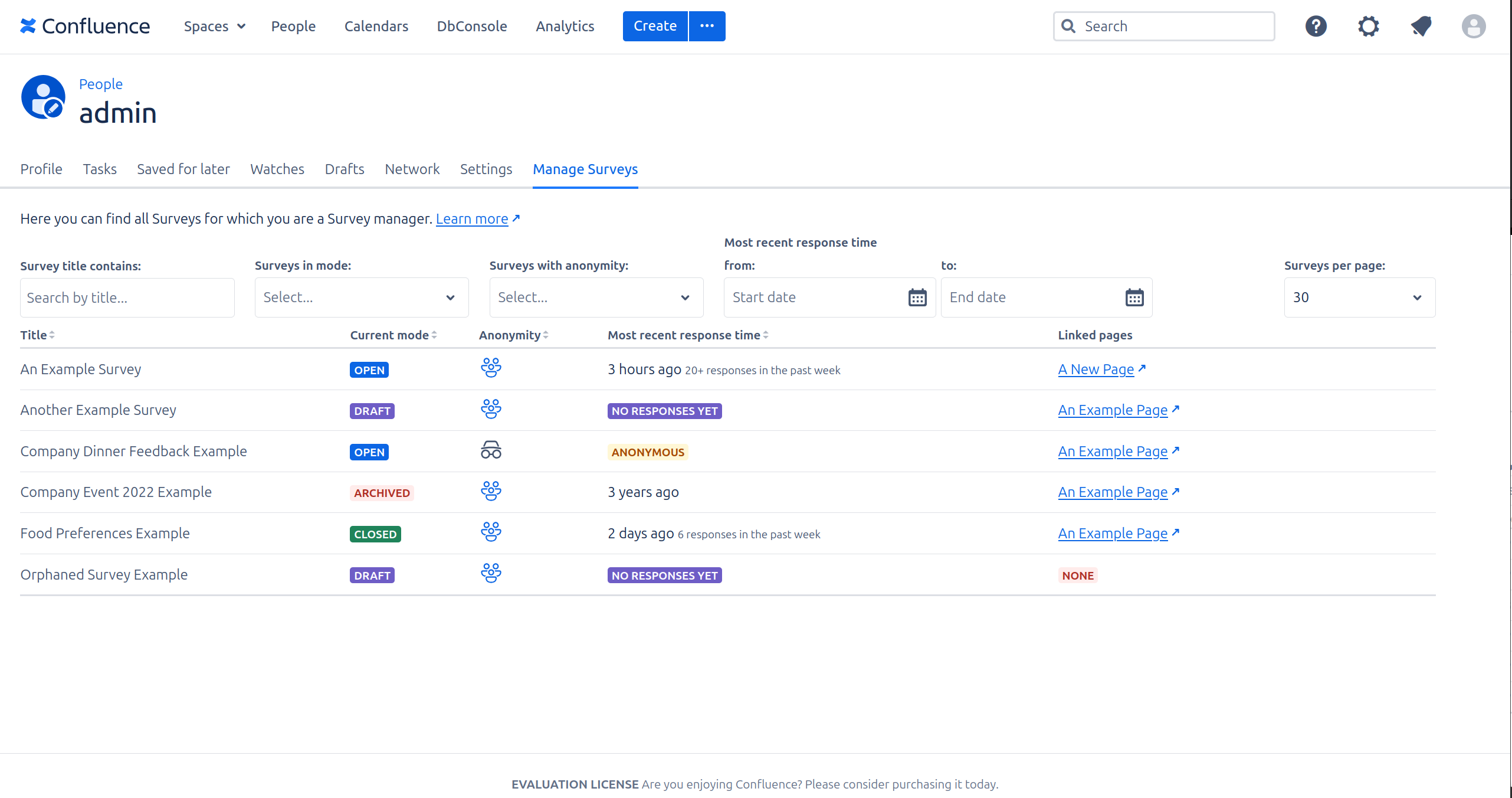Click the notifications bell icon
Screen dimensions: 1512x798
tap(1421, 26)
